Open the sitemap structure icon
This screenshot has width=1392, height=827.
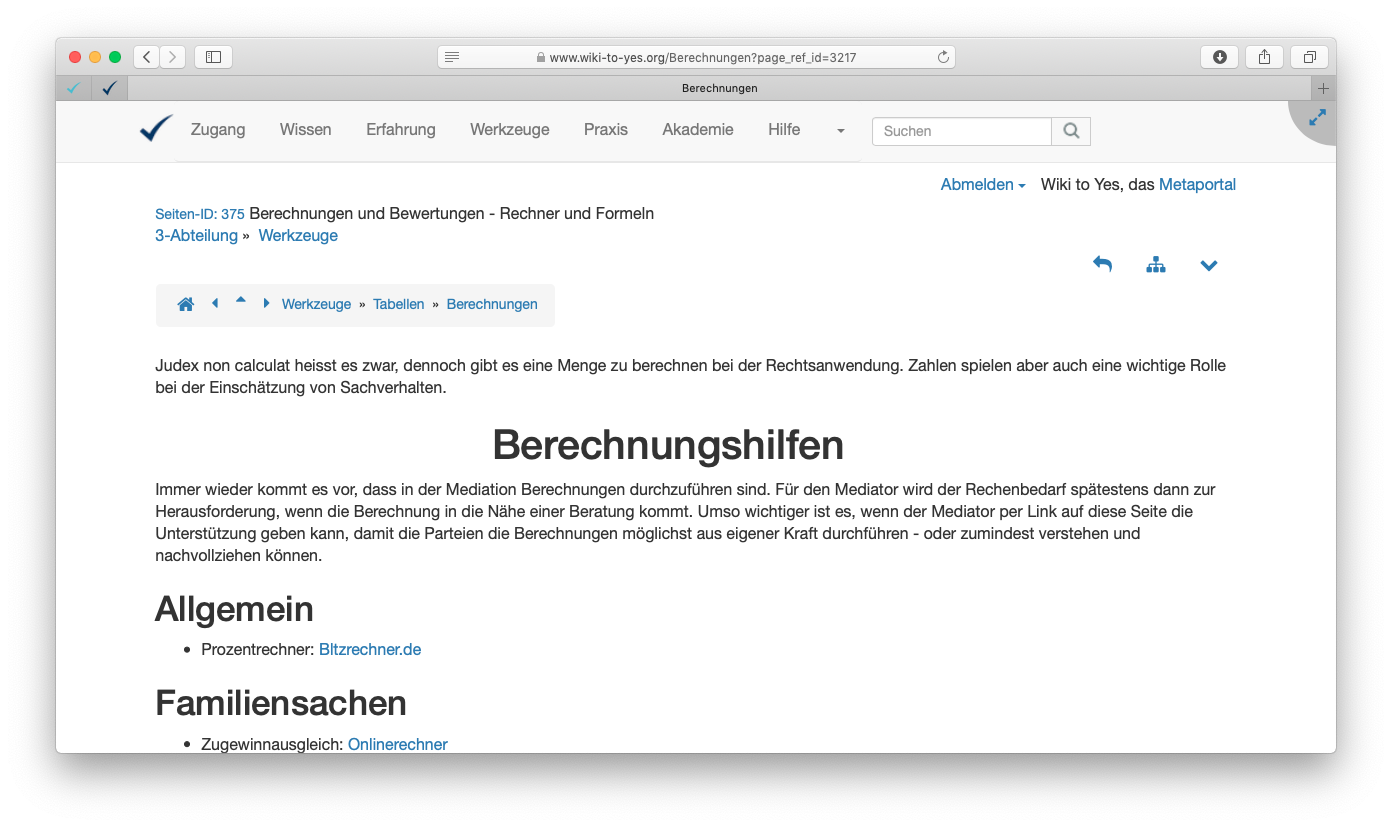point(1156,265)
